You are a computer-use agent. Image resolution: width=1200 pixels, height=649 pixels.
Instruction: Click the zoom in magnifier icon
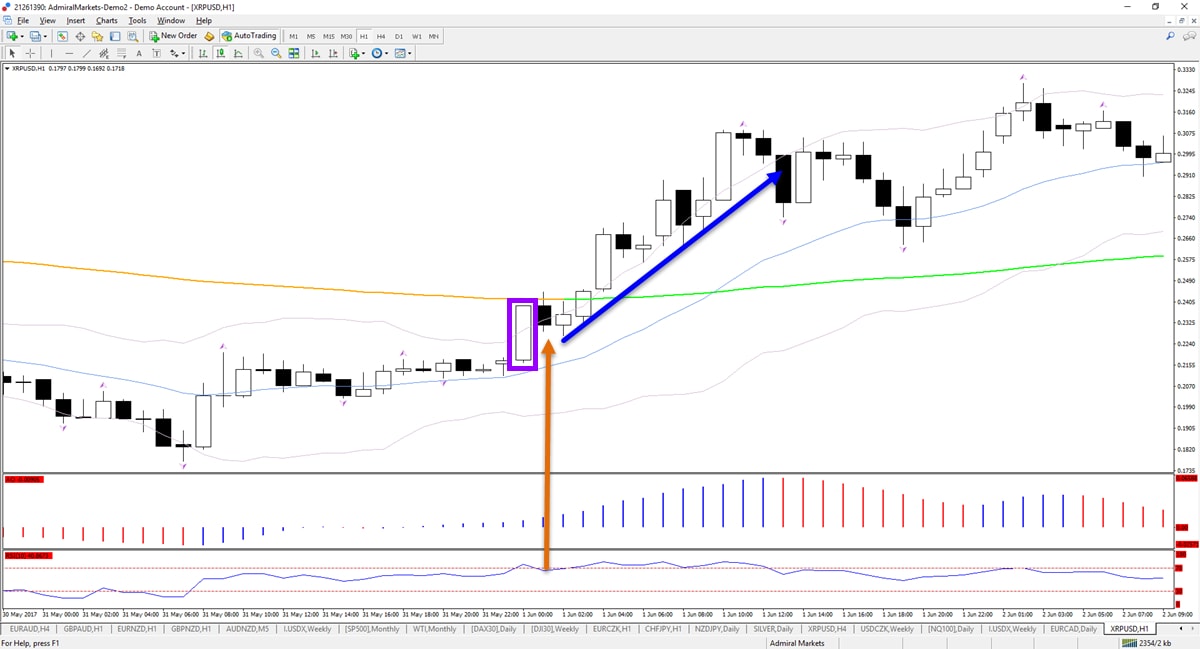[x=258, y=53]
